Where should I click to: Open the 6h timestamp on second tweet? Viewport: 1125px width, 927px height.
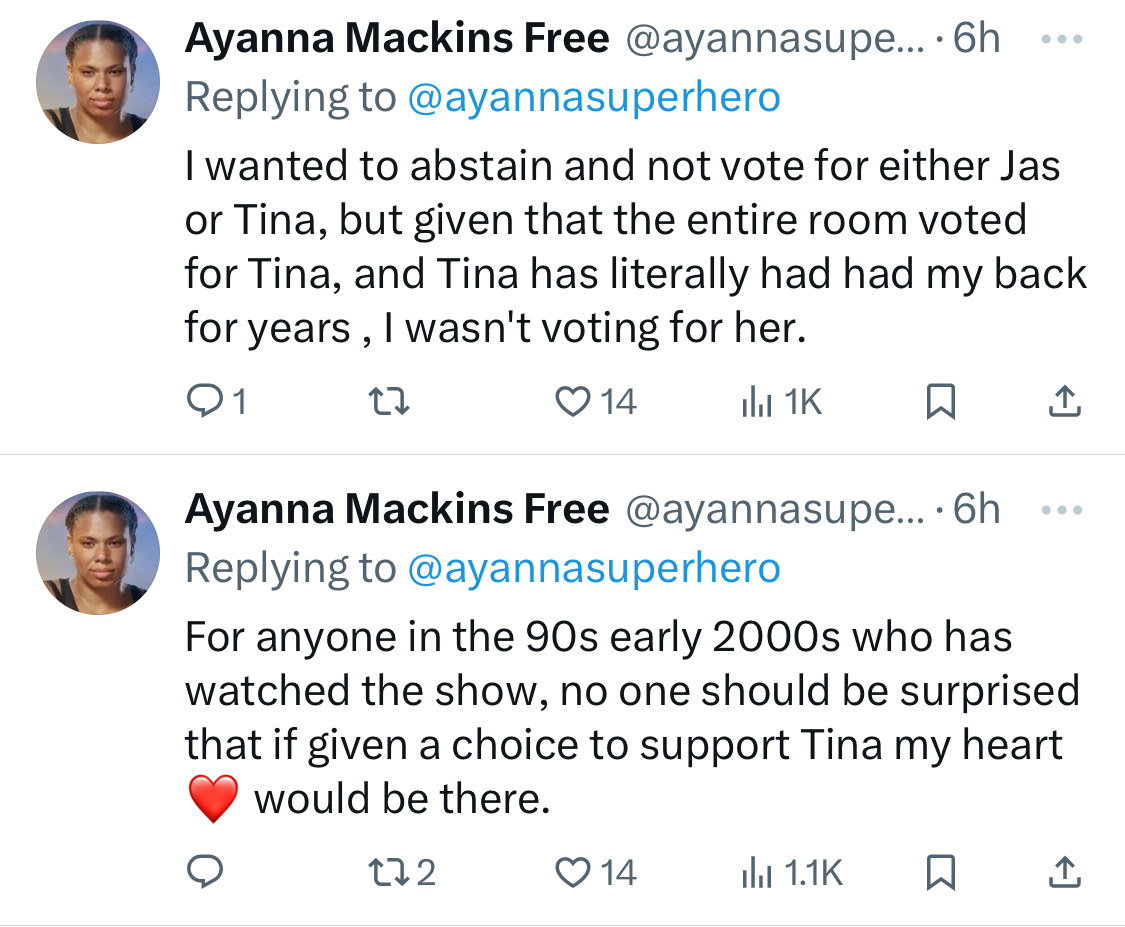976,509
